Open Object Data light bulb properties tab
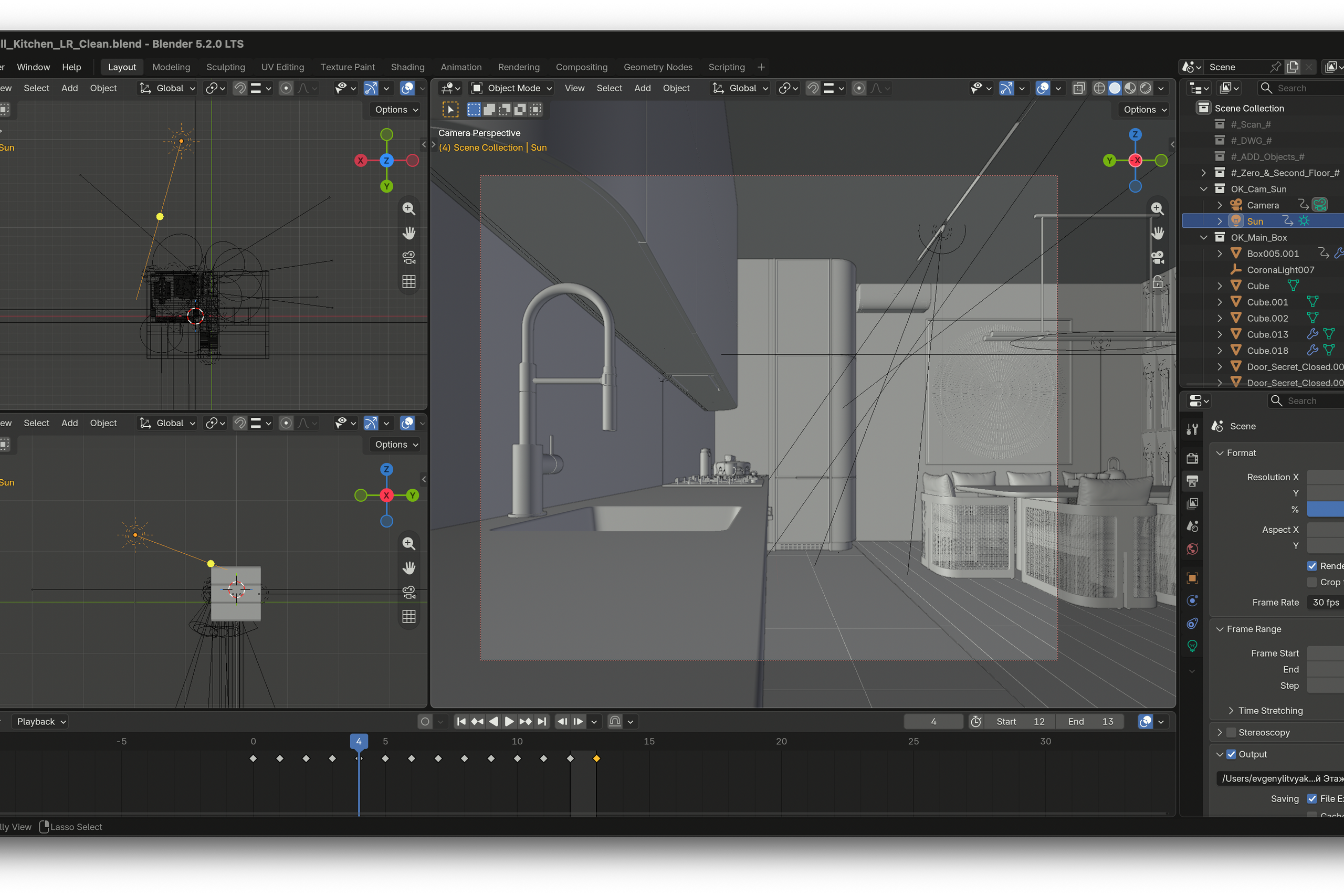The height and width of the screenshot is (896, 1344). [x=1192, y=646]
